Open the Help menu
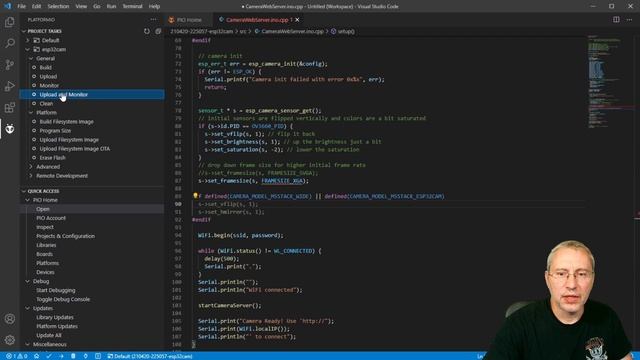The width and height of the screenshot is (640, 360). tap(154, 6)
